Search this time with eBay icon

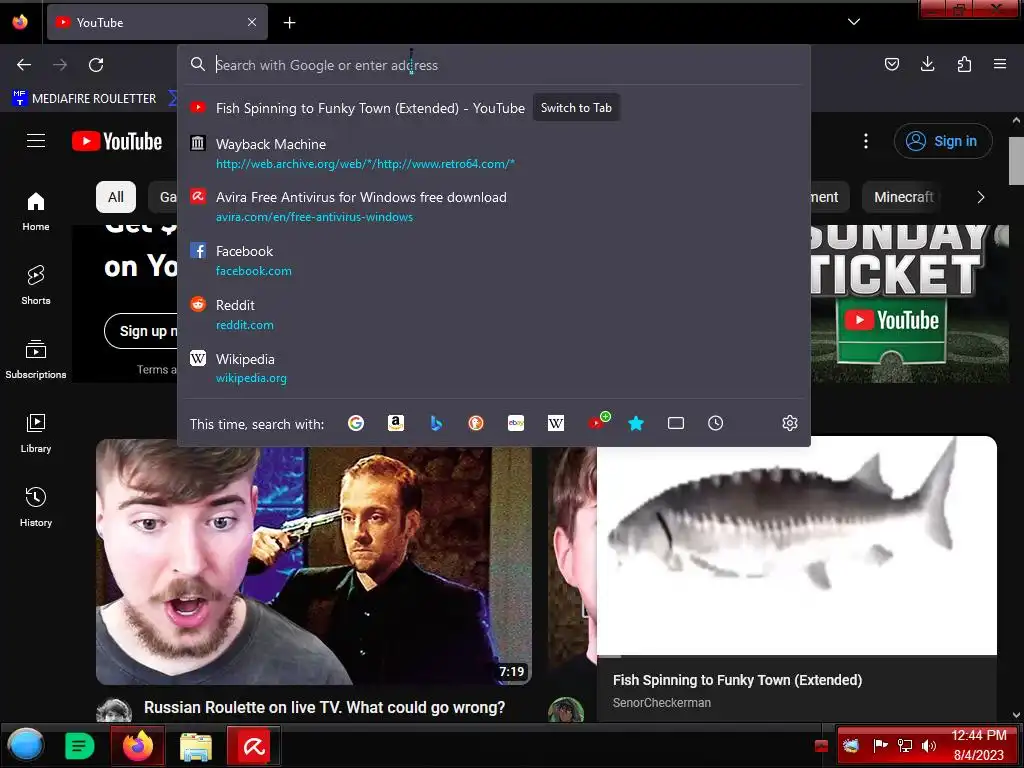point(516,423)
